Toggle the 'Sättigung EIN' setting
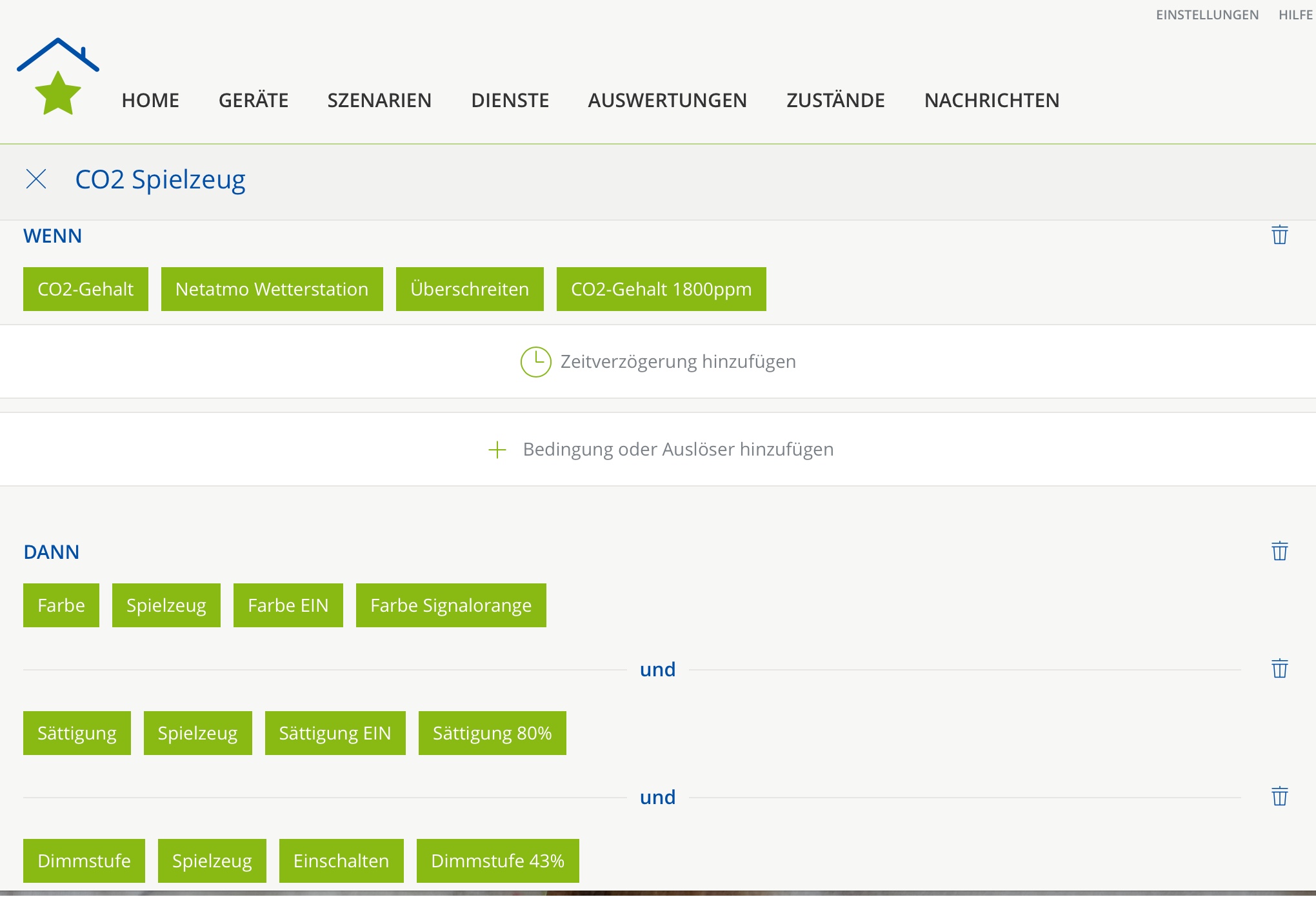 click(x=335, y=733)
